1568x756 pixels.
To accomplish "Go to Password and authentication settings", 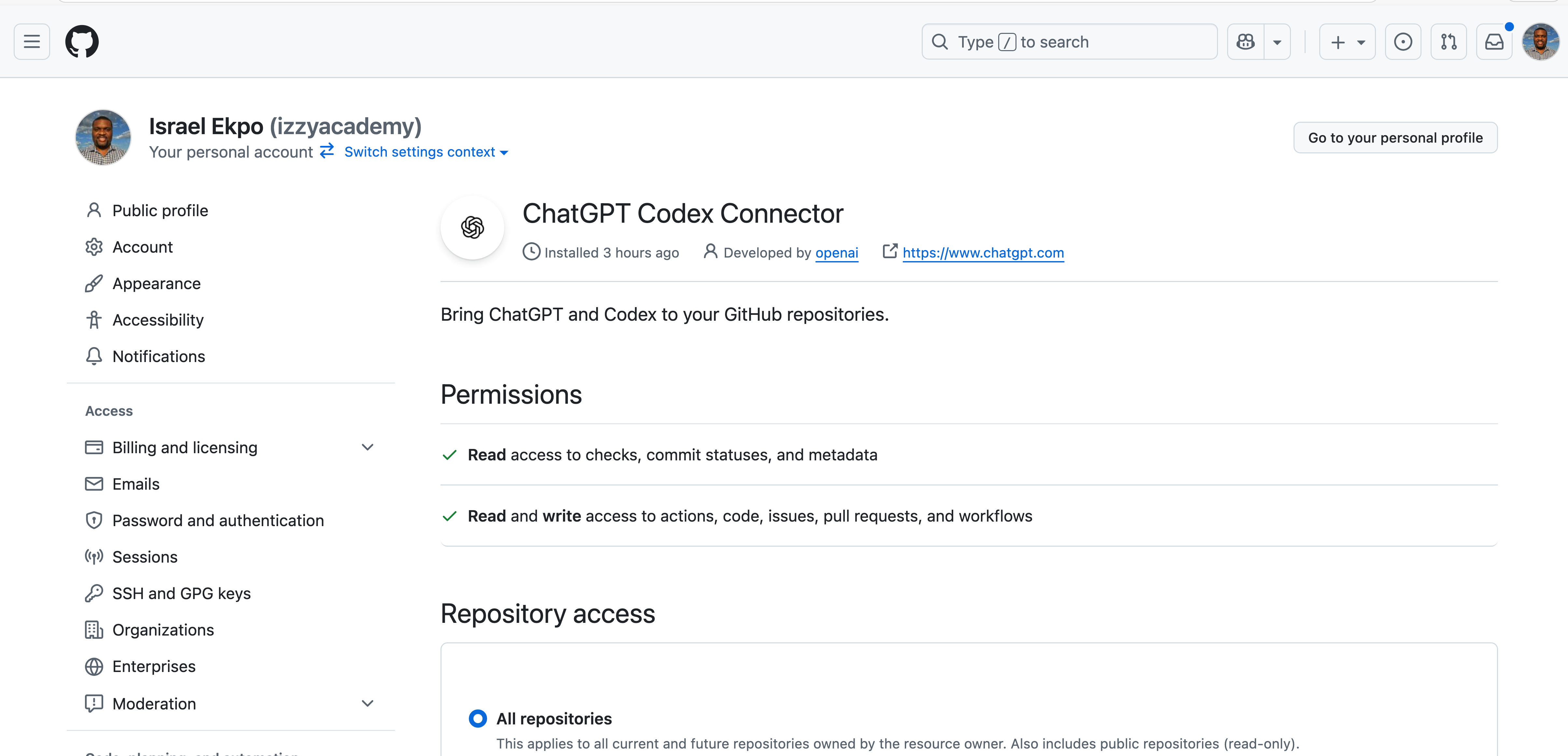I will 218,520.
